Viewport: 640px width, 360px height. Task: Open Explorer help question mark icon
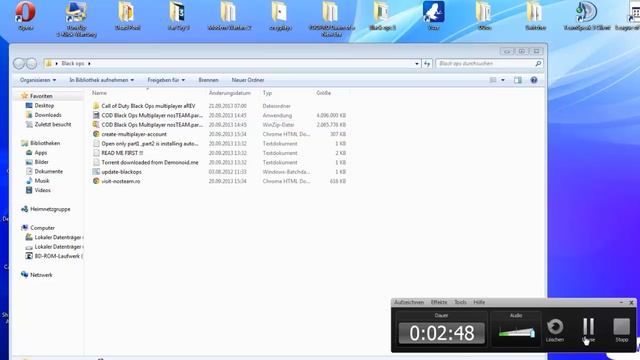tap(534, 80)
